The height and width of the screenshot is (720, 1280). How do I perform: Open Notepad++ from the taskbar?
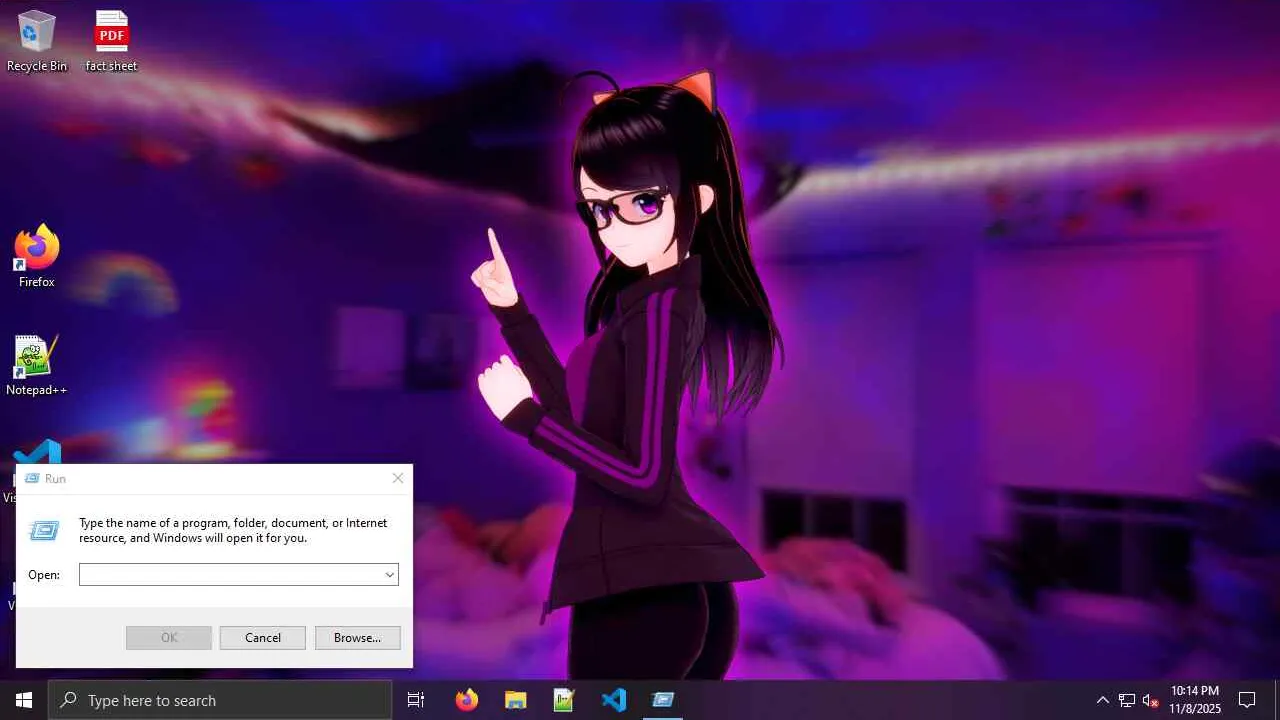[564, 700]
